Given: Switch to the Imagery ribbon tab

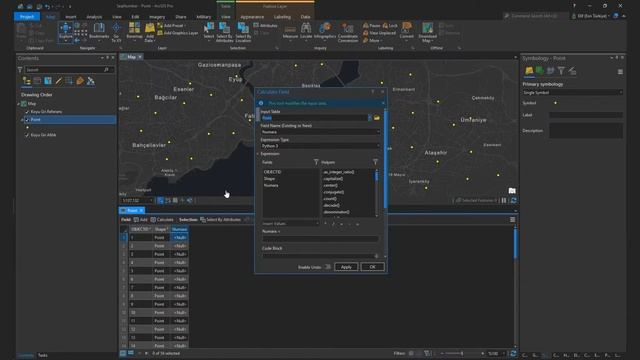Looking at the screenshot, I should click(157, 17).
